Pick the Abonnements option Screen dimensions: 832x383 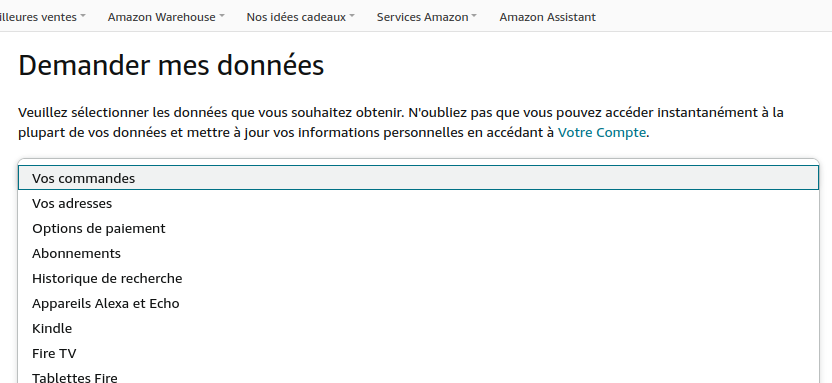[x=418, y=253]
